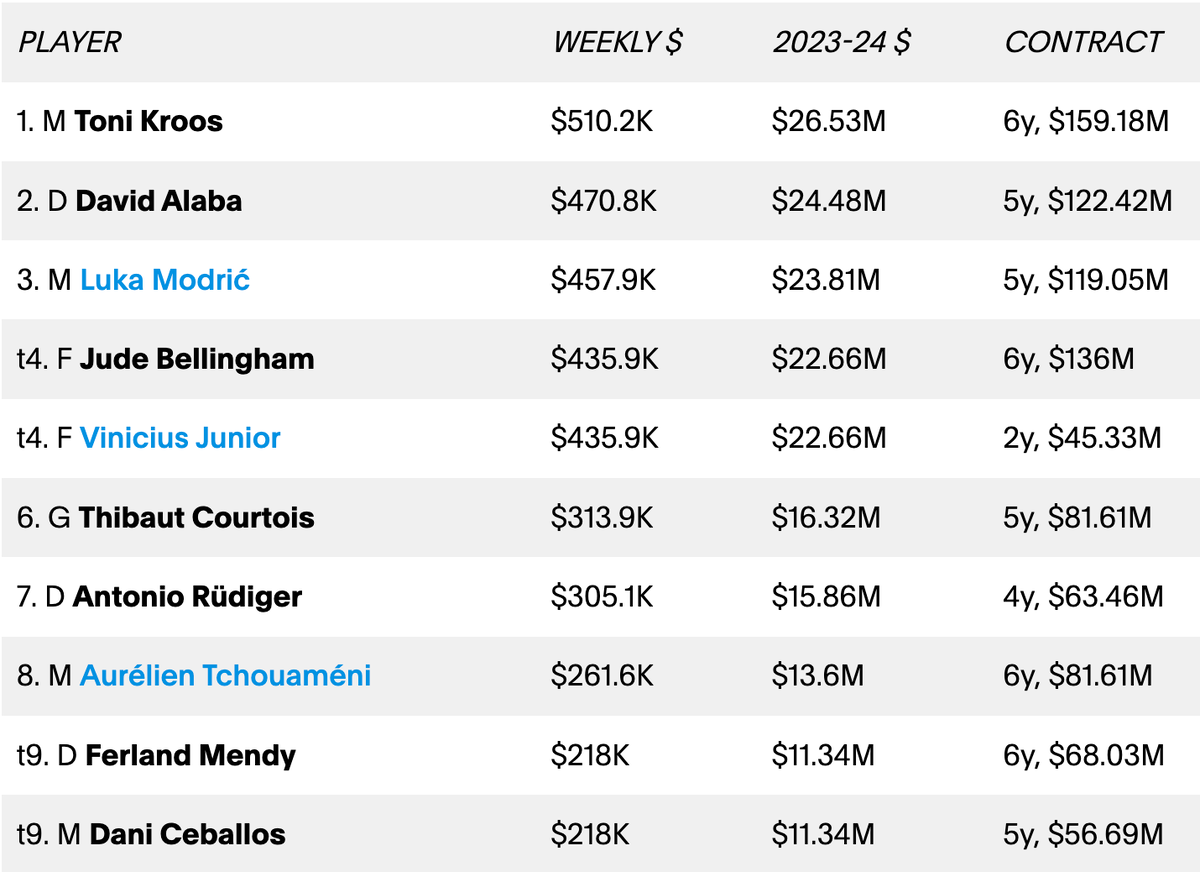Screen dimensions: 1200x872
Task: Click the $13.6M annual salary cell
Action: pyautogui.click(x=818, y=676)
